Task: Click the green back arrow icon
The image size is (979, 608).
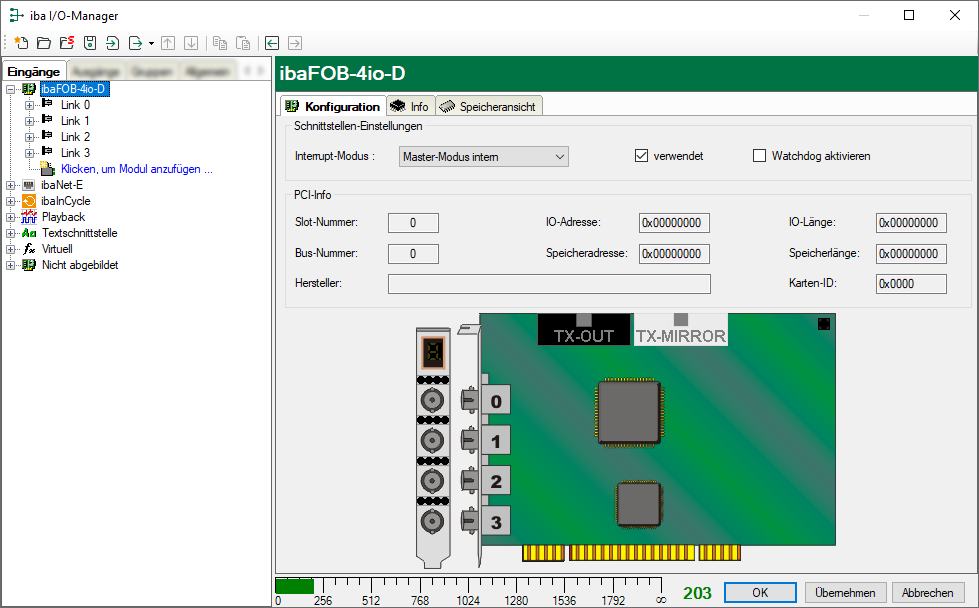Action: tap(272, 43)
